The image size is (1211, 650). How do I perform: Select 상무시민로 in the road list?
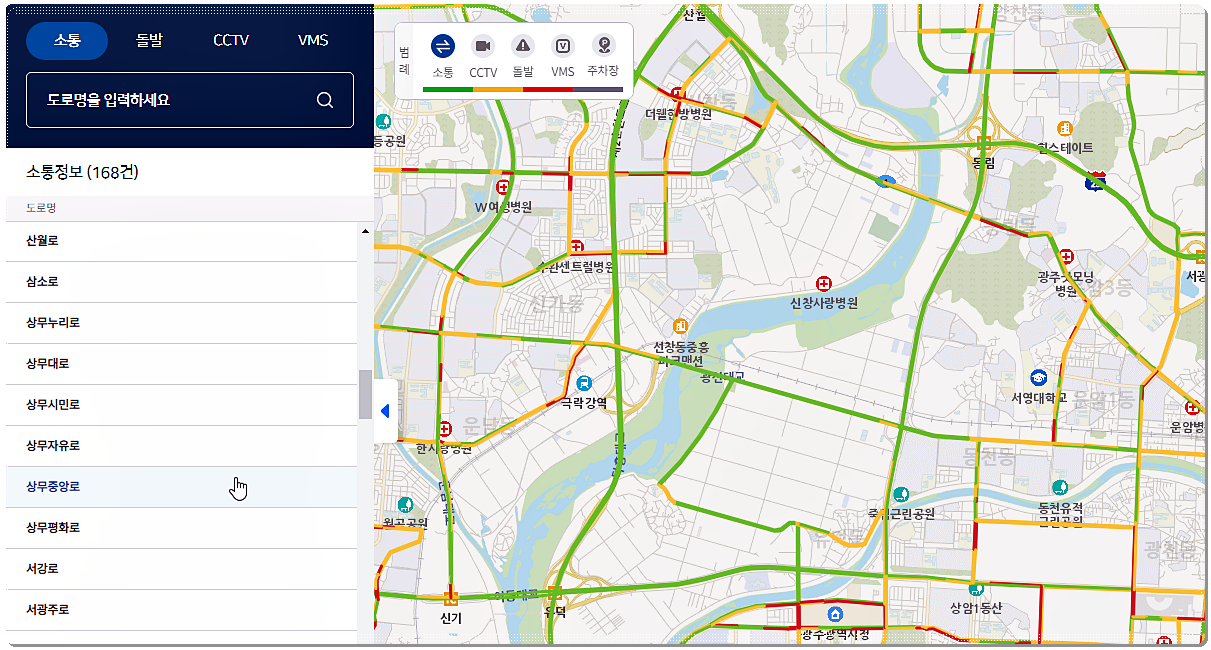pos(182,405)
